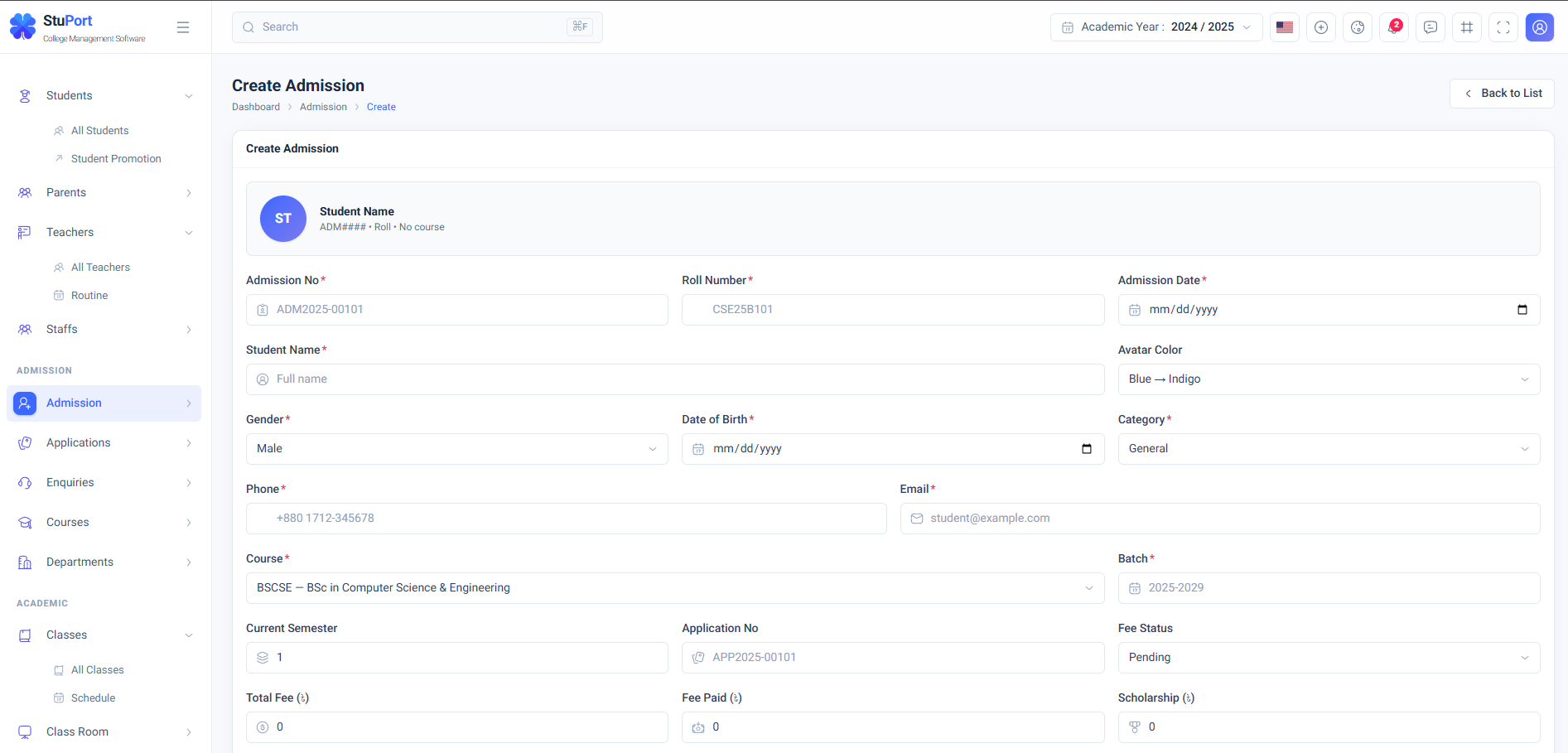Click the Create breadcrumb link
This screenshot has height=753, width=1568.
coord(381,107)
